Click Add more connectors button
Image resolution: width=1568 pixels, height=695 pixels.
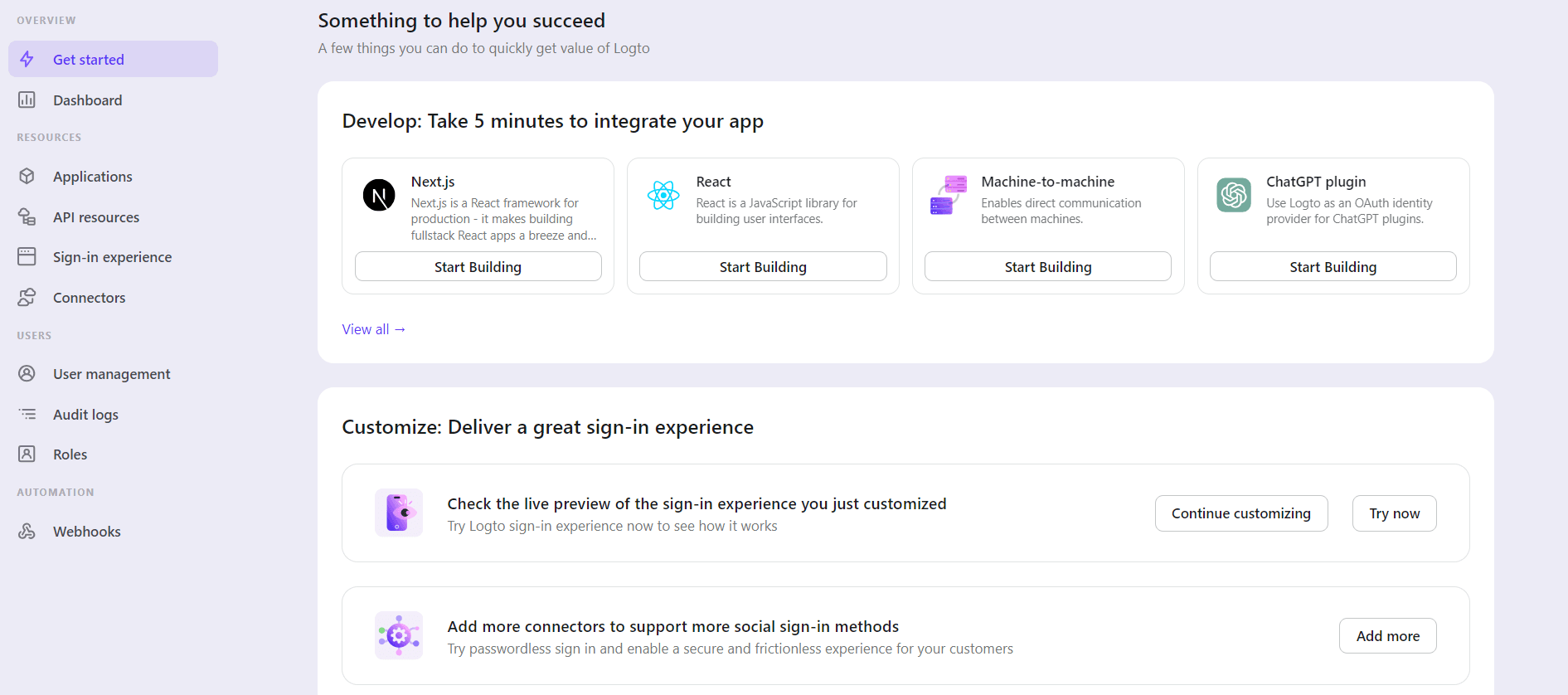point(1387,636)
